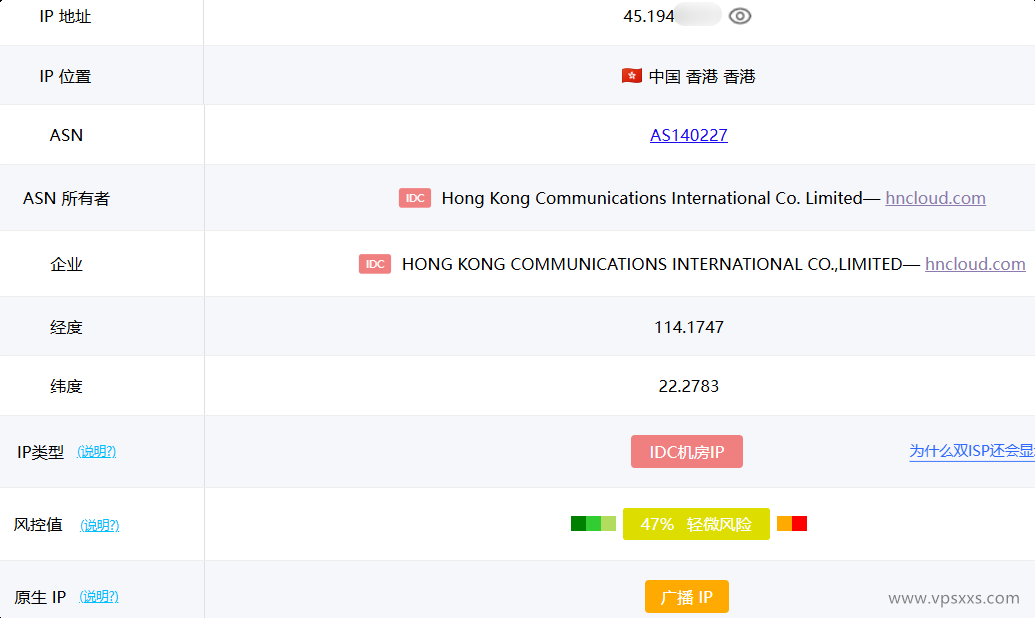This screenshot has height=618, width=1035.
Task: Click the Hong Kong flag icon
Action: click(x=630, y=75)
